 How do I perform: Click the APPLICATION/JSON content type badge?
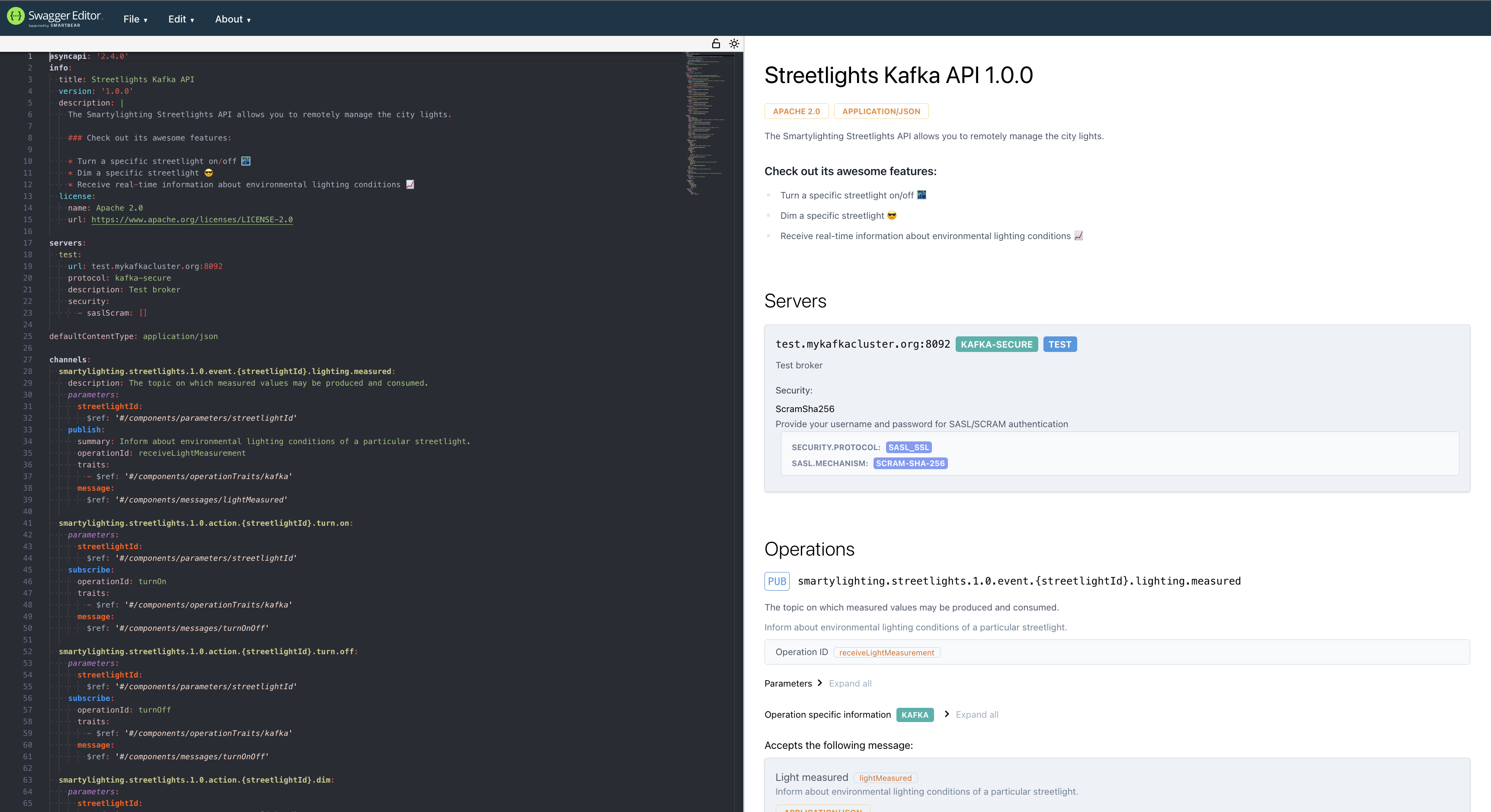(881, 111)
